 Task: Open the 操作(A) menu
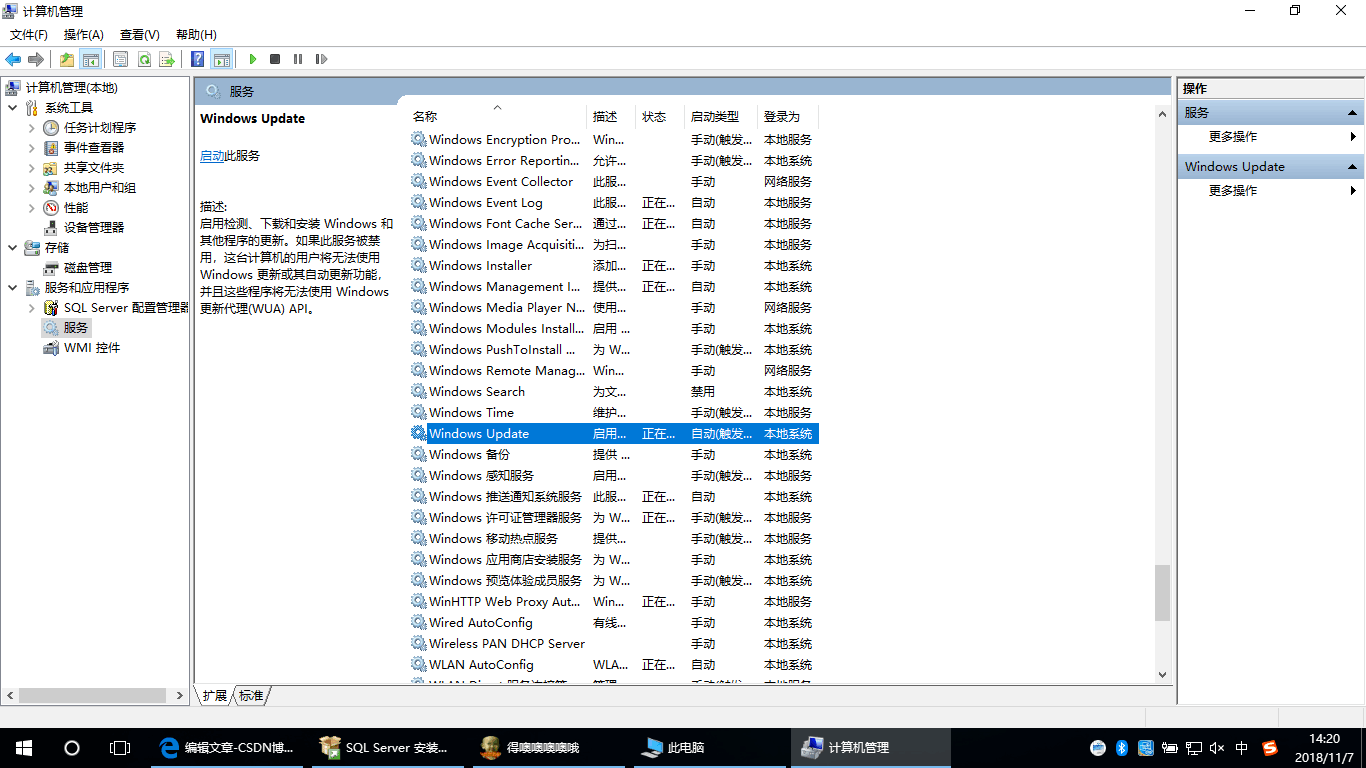[x=84, y=34]
